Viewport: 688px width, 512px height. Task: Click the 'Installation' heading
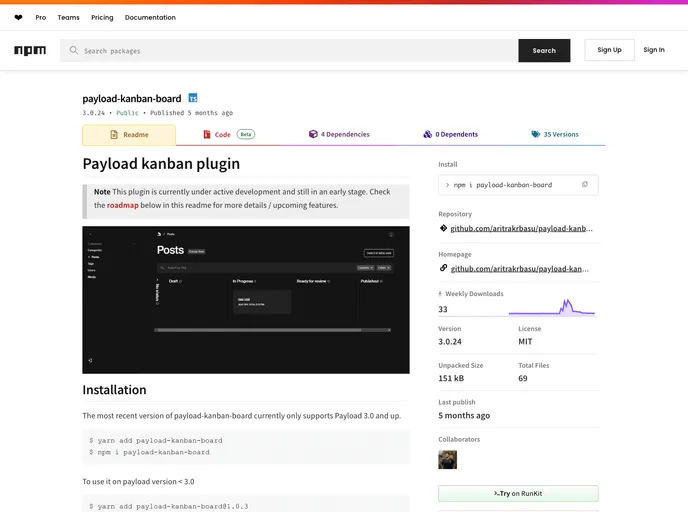pos(114,390)
